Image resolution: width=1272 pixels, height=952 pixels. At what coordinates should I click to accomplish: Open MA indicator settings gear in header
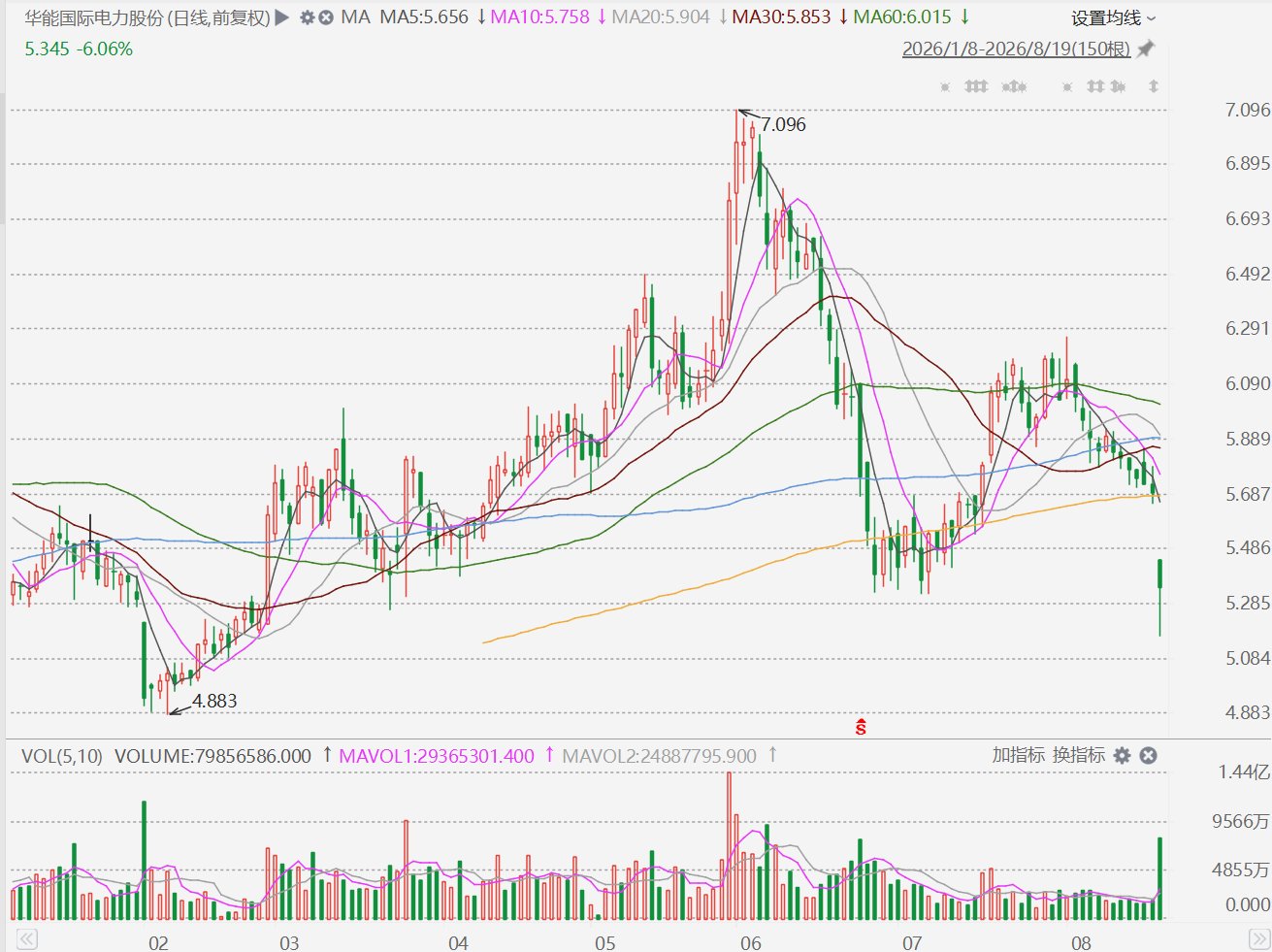[307, 17]
